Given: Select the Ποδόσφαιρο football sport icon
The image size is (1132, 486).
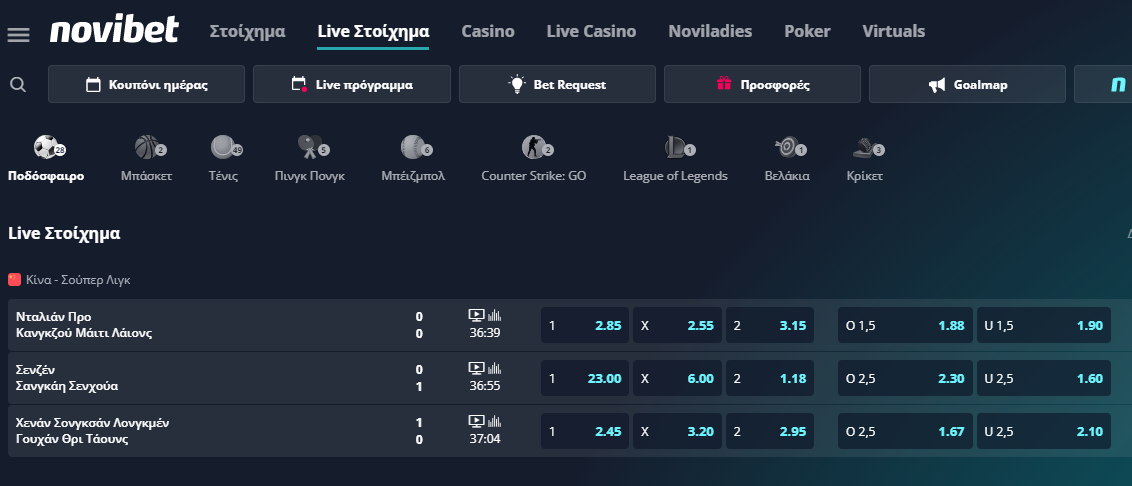Looking at the screenshot, I should click(x=46, y=149).
